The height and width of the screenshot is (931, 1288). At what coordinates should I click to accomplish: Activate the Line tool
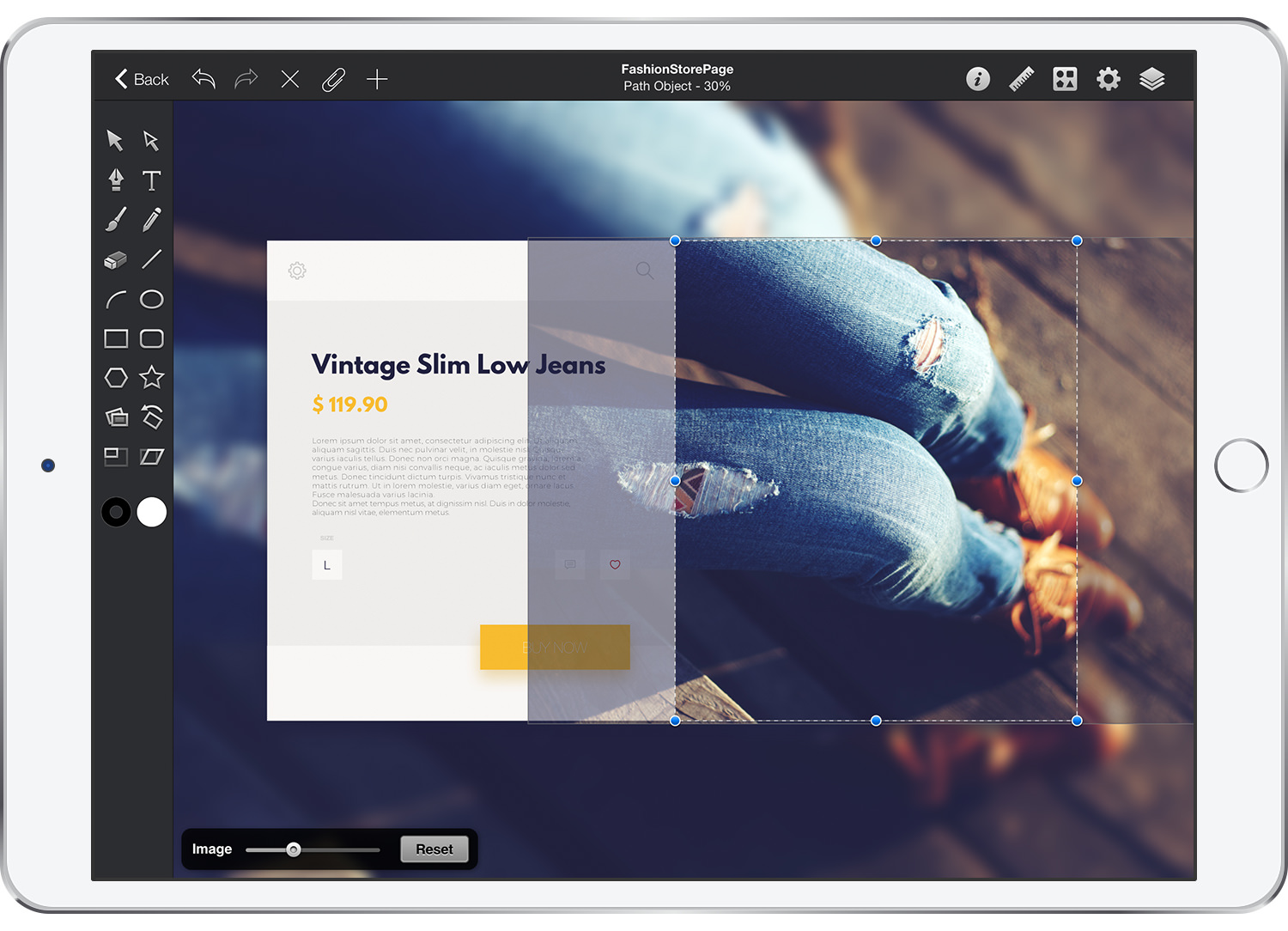click(152, 259)
